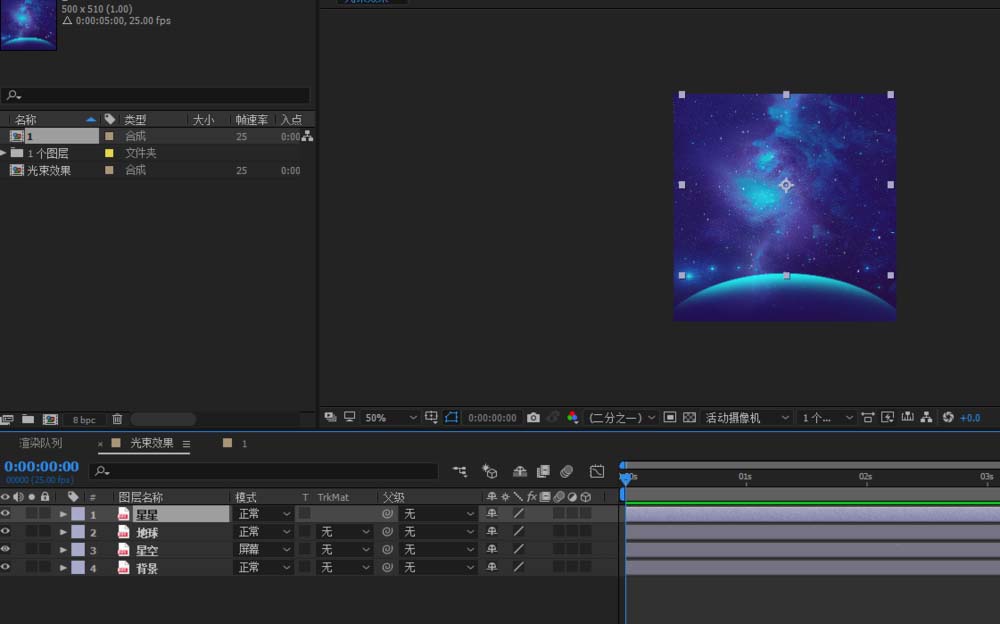This screenshot has width=1000, height=624.
Task: Click the 8 bpc color depth button
Action: (84, 419)
